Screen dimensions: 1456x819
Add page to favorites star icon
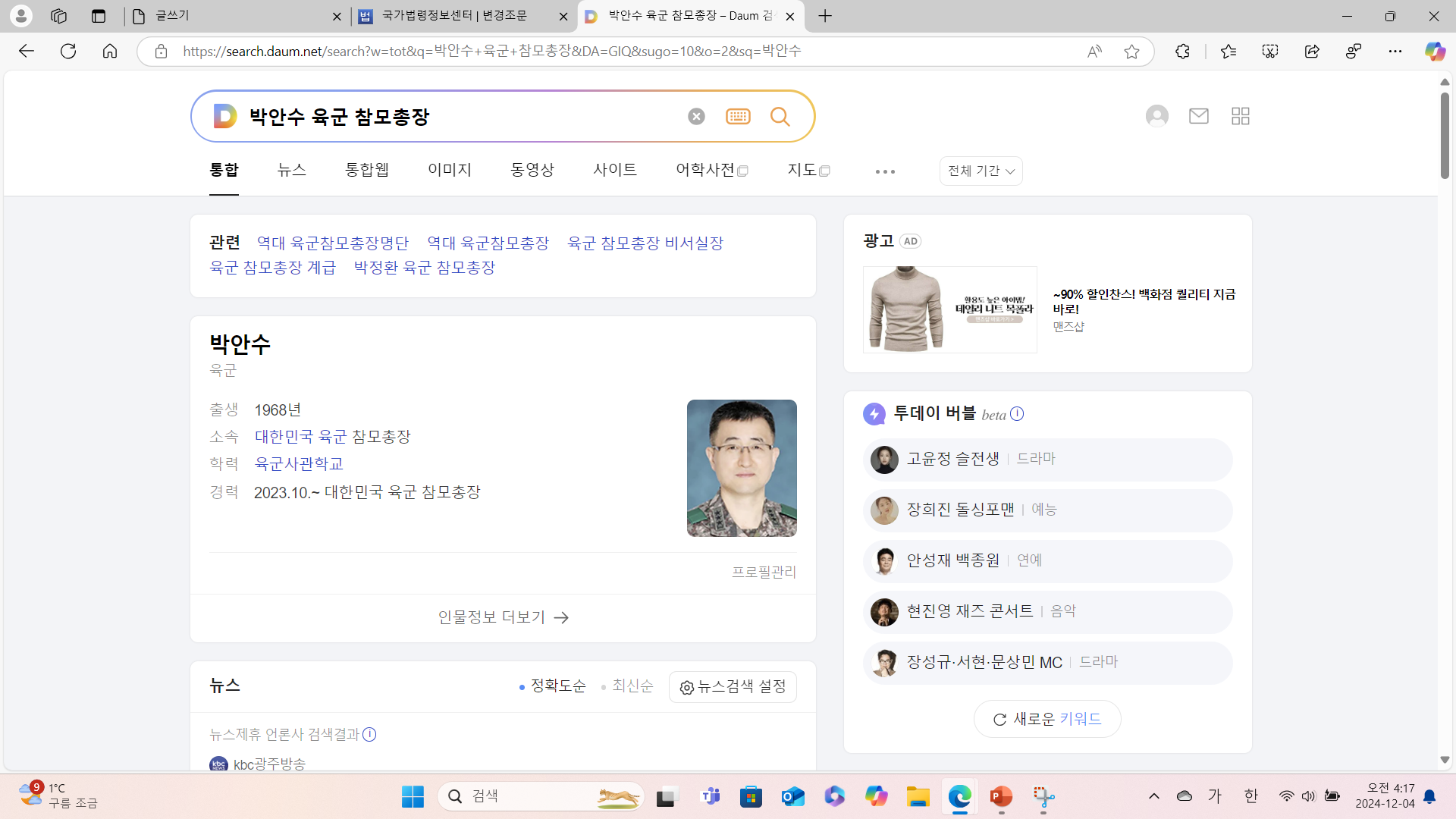1131,52
